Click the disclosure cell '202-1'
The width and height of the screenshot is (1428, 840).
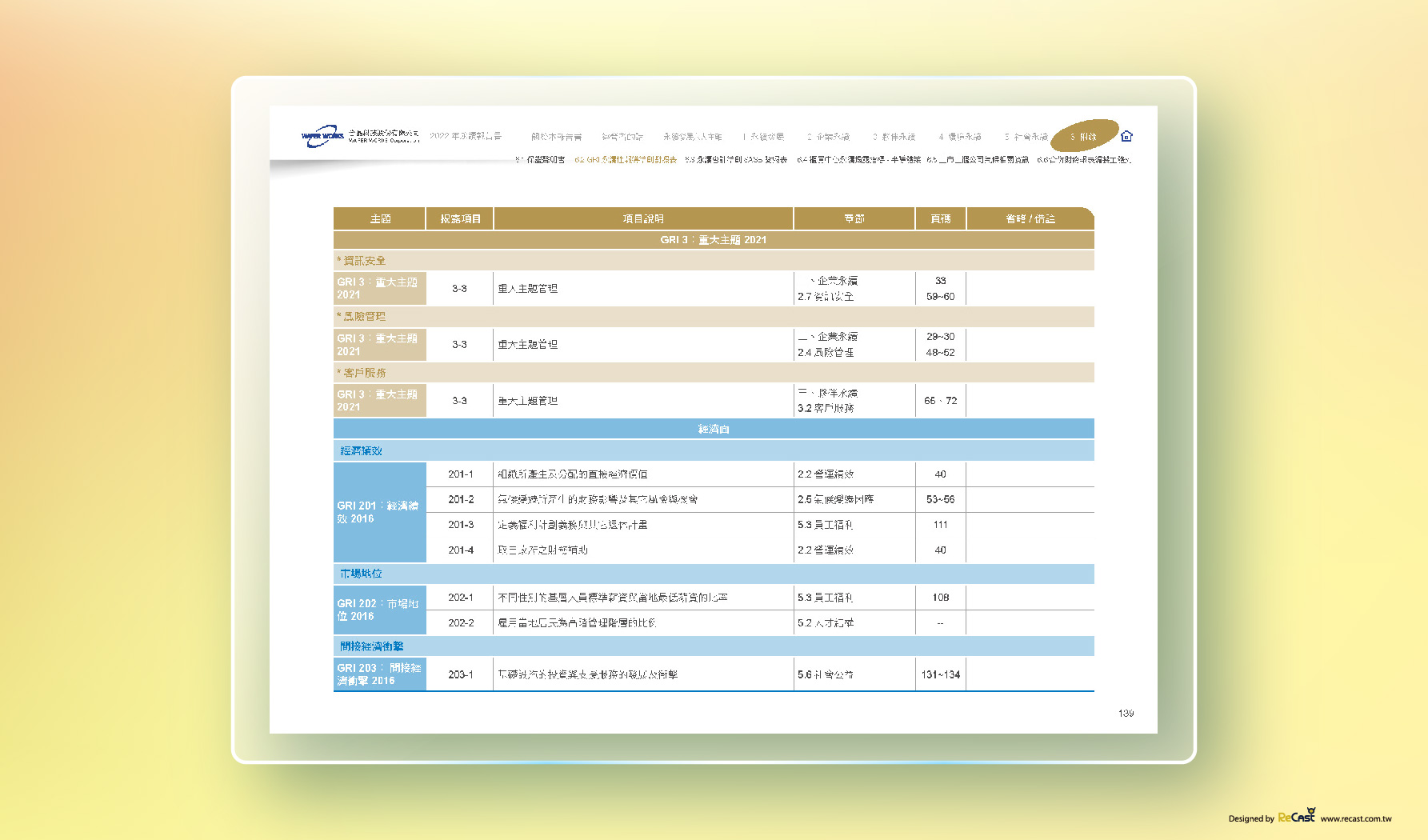(461, 598)
